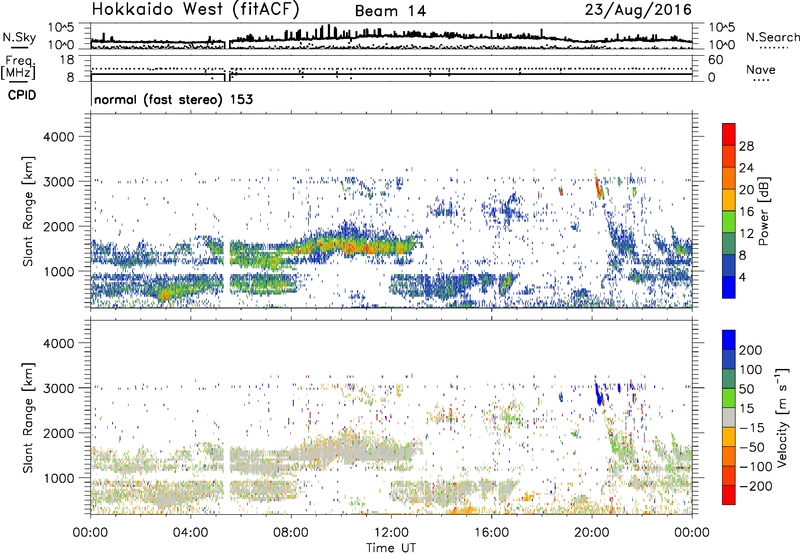Image resolution: width=800 pixels, height=554 pixels.
Task: Click the '4' label on Power colorbar
Action: (743, 277)
